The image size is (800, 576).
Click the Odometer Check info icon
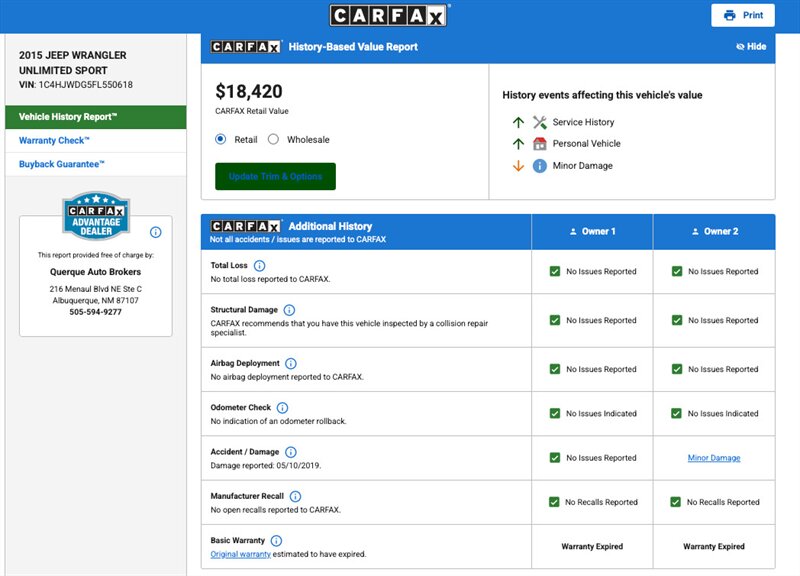tap(282, 408)
